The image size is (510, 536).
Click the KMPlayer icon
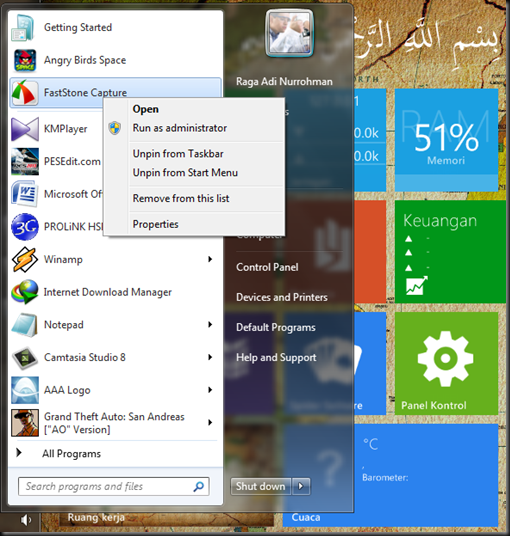pos(25,129)
